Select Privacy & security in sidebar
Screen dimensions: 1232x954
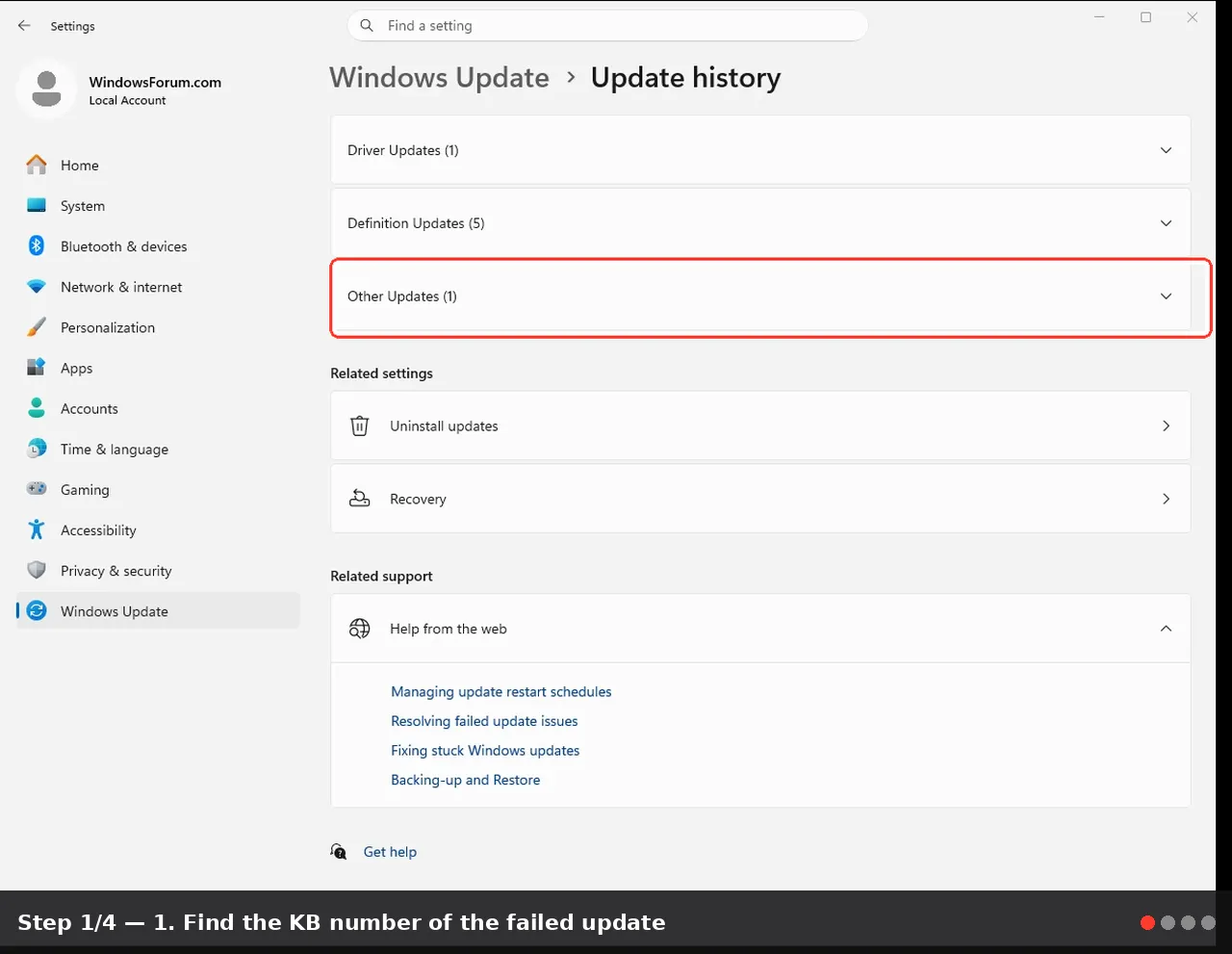point(158,570)
